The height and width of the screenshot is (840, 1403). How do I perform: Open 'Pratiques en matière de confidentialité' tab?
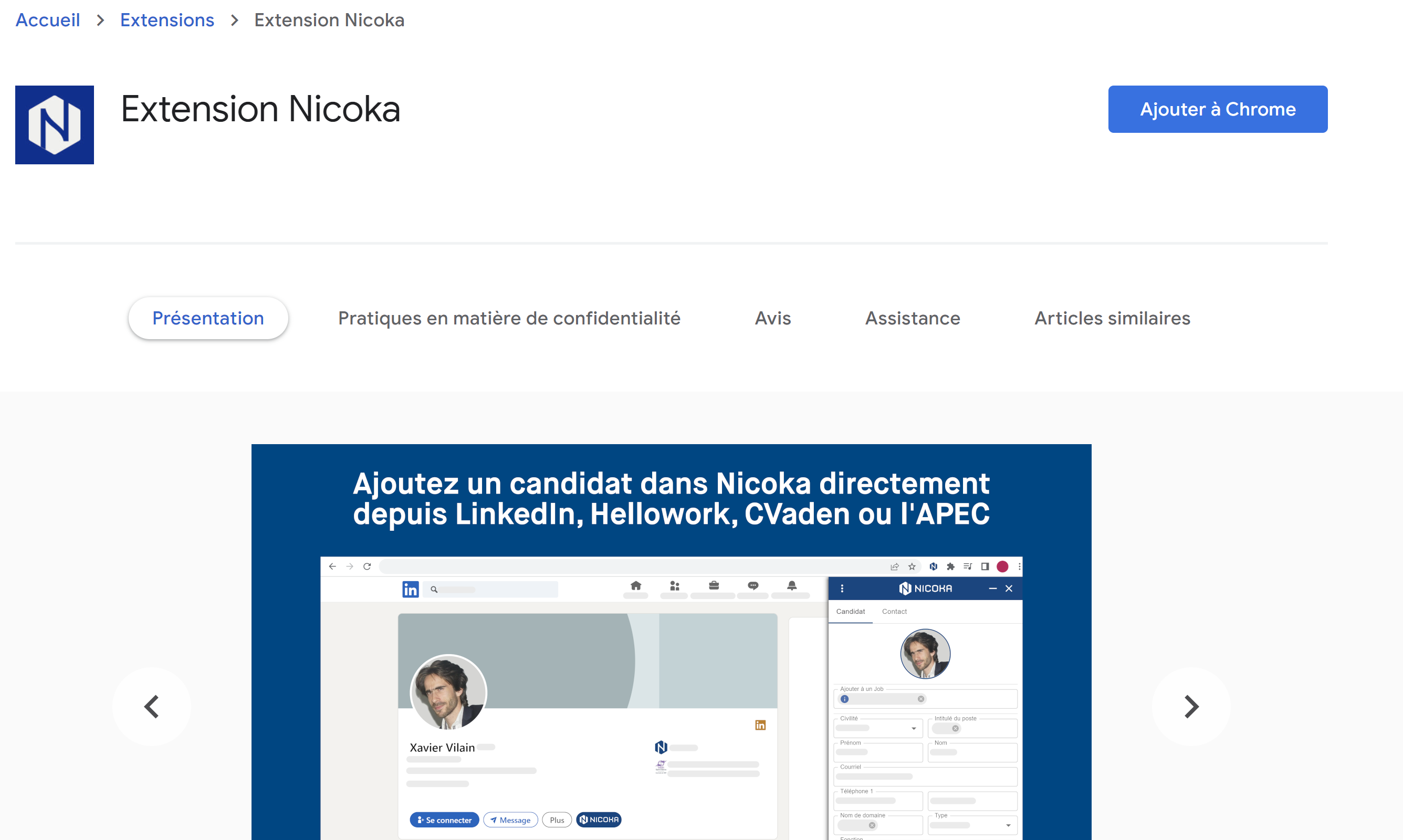(x=509, y=318)
